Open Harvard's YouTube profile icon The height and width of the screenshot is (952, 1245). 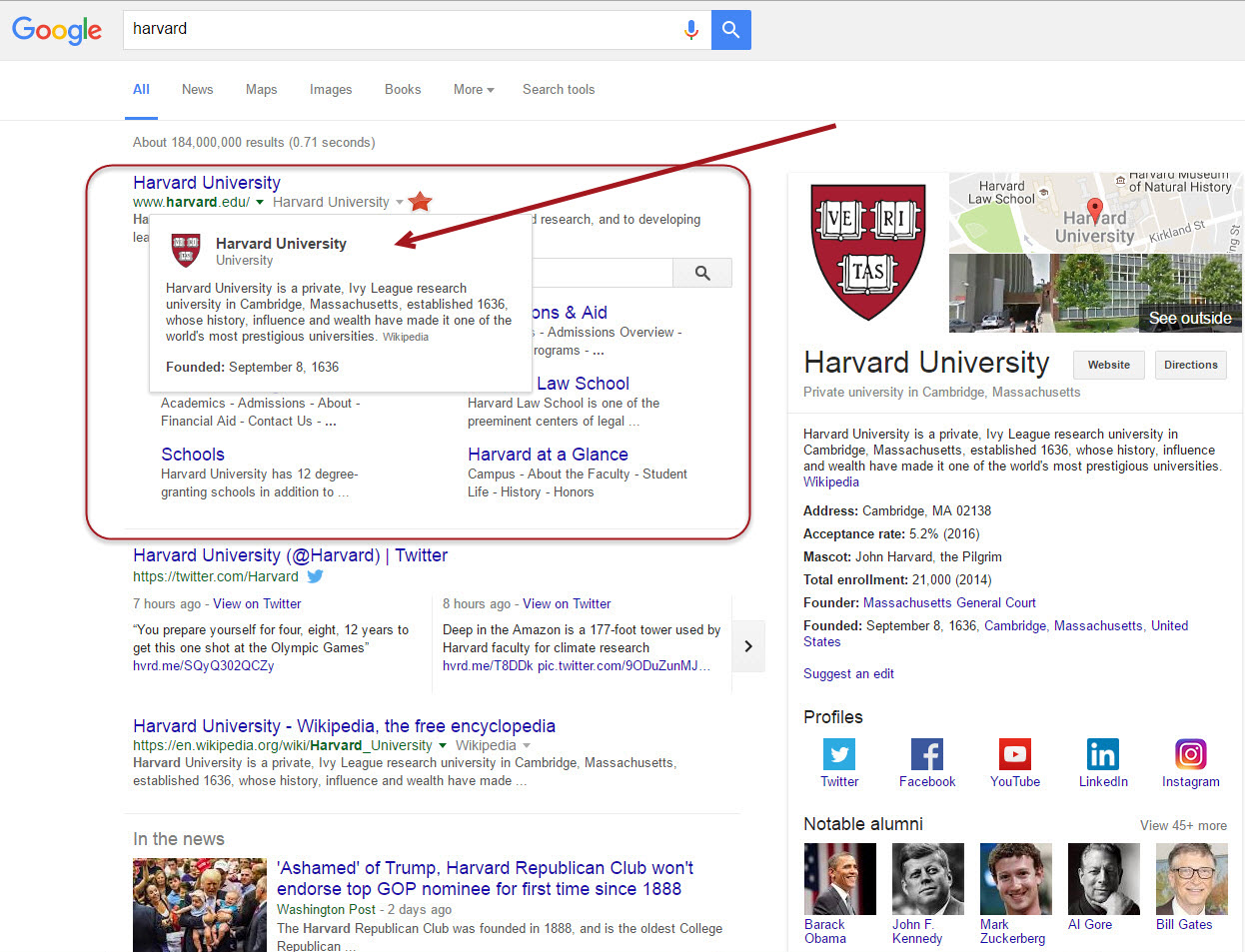1014,754
